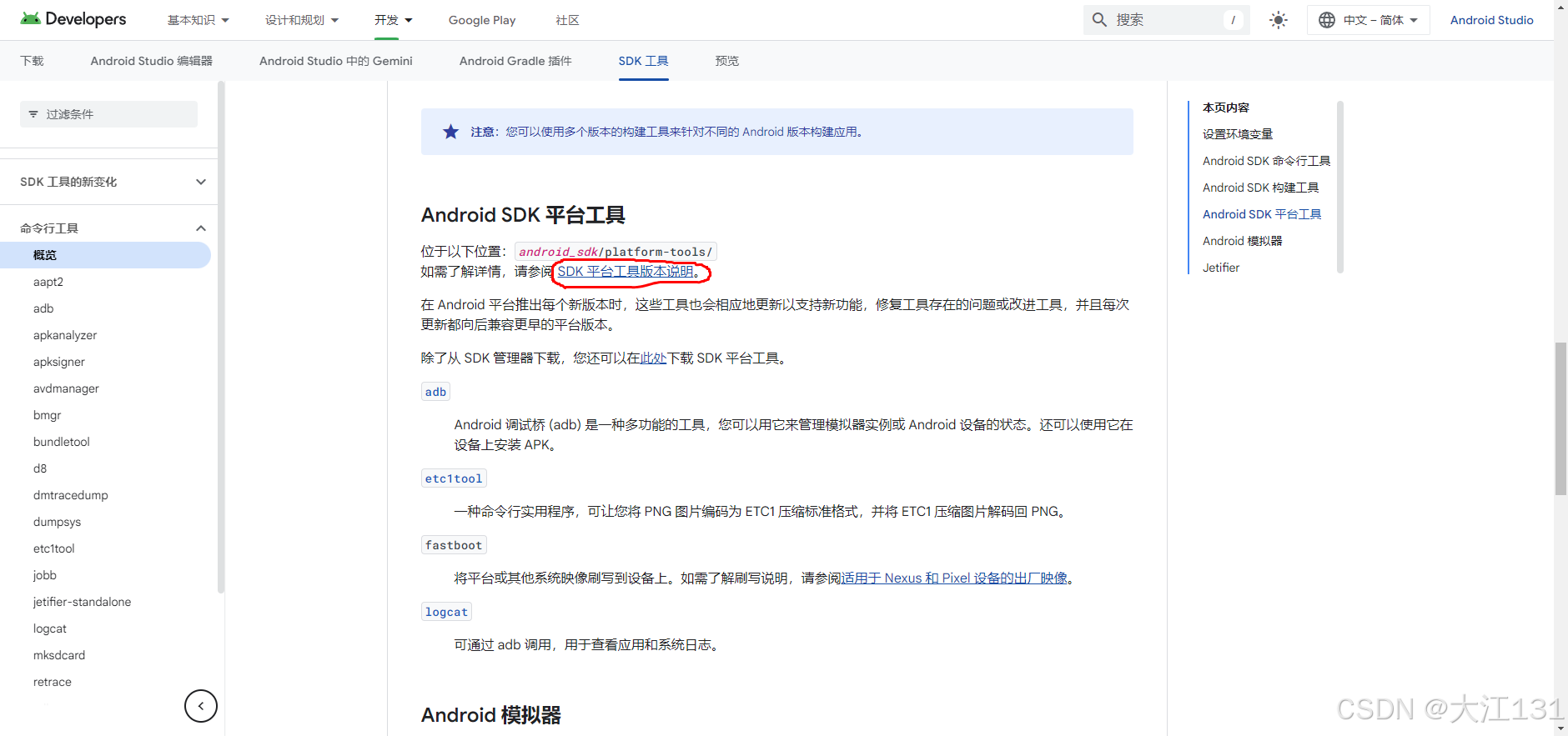Open bundletool in the sidebar
The image size is (1568, 736).
click(62, 442)
